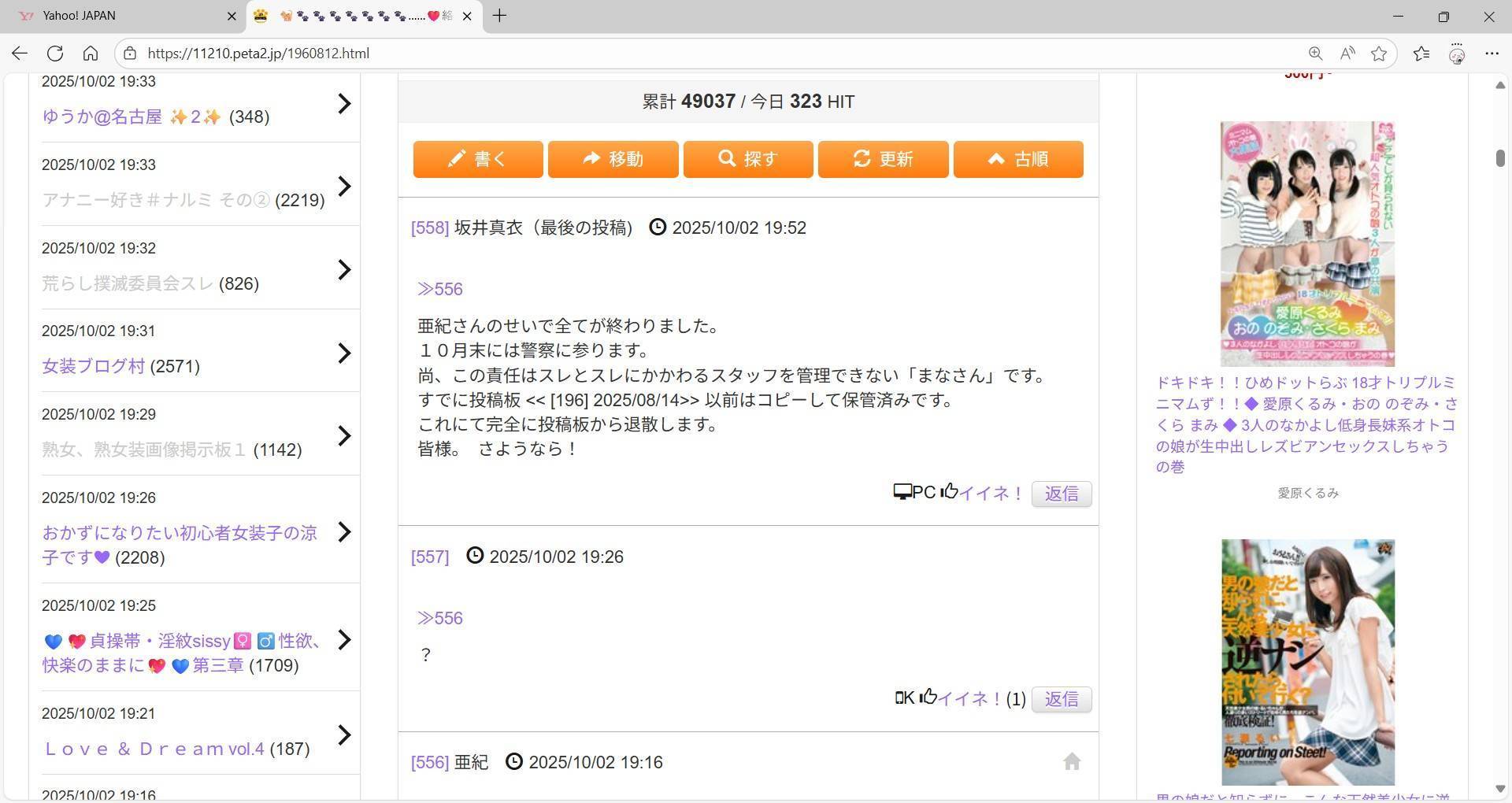Click the URL address bar field

click(709, 54)
